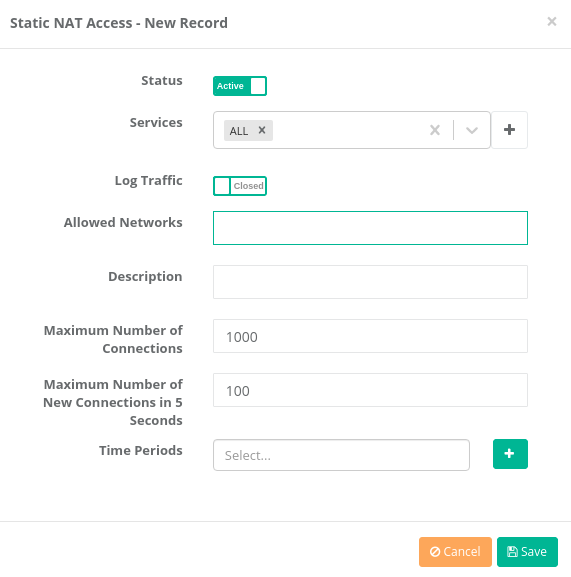Open the Time Periods select dropdown
This screenshot has height=577, width=571.
click(x=341, y=455)
